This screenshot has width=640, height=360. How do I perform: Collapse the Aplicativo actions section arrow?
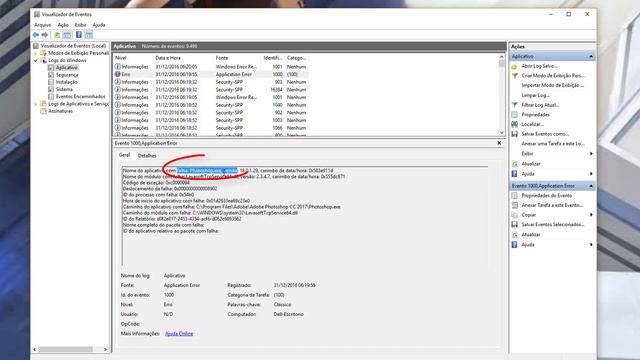591,56
